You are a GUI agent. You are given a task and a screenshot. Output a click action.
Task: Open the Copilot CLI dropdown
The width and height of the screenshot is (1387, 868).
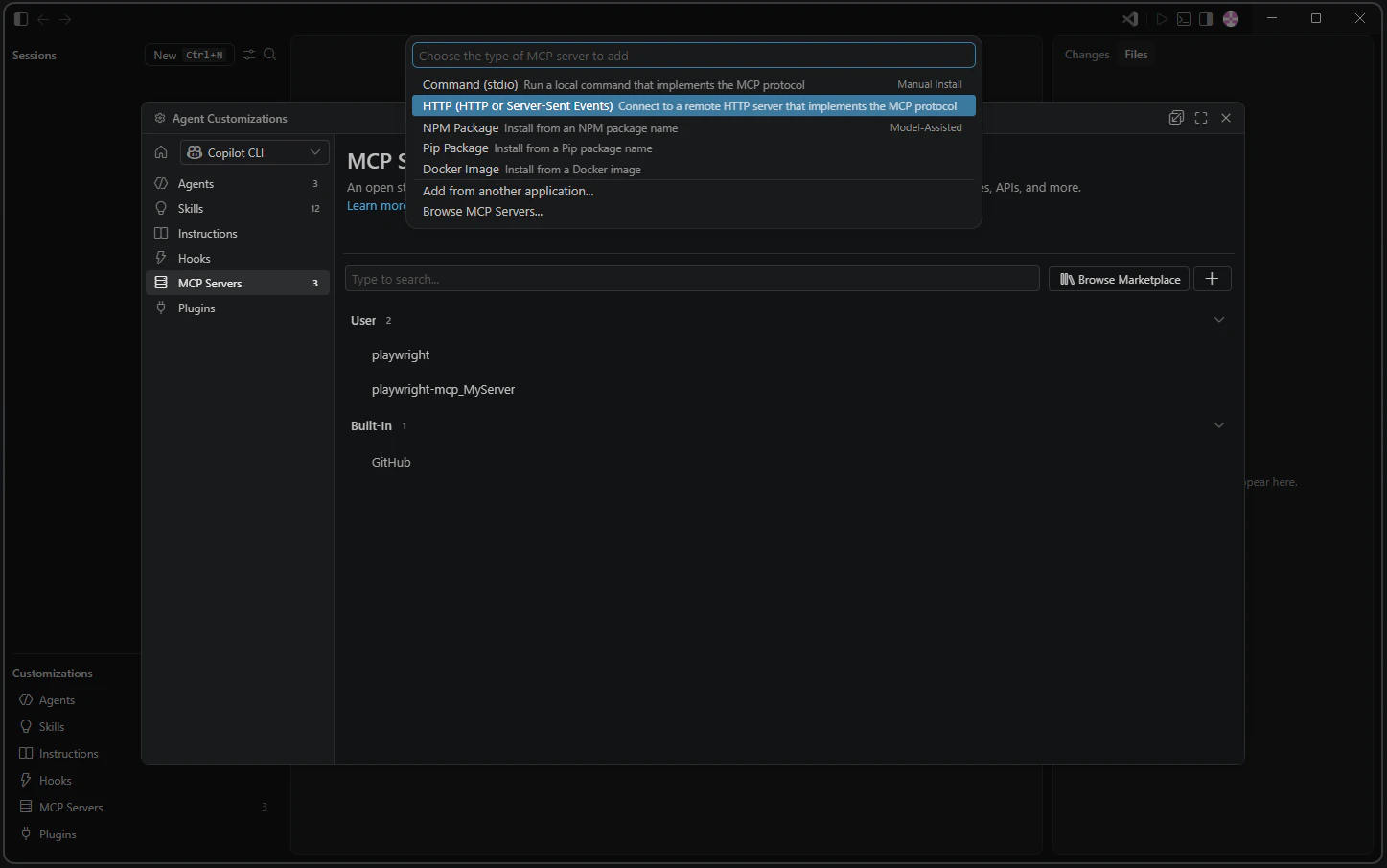click(255, 152)
